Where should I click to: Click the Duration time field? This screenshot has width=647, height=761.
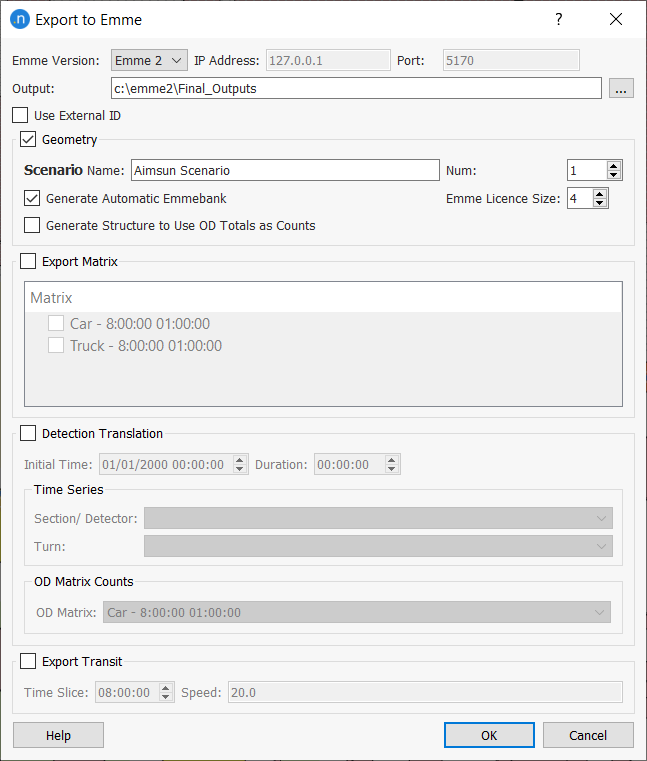pos(350,464)
